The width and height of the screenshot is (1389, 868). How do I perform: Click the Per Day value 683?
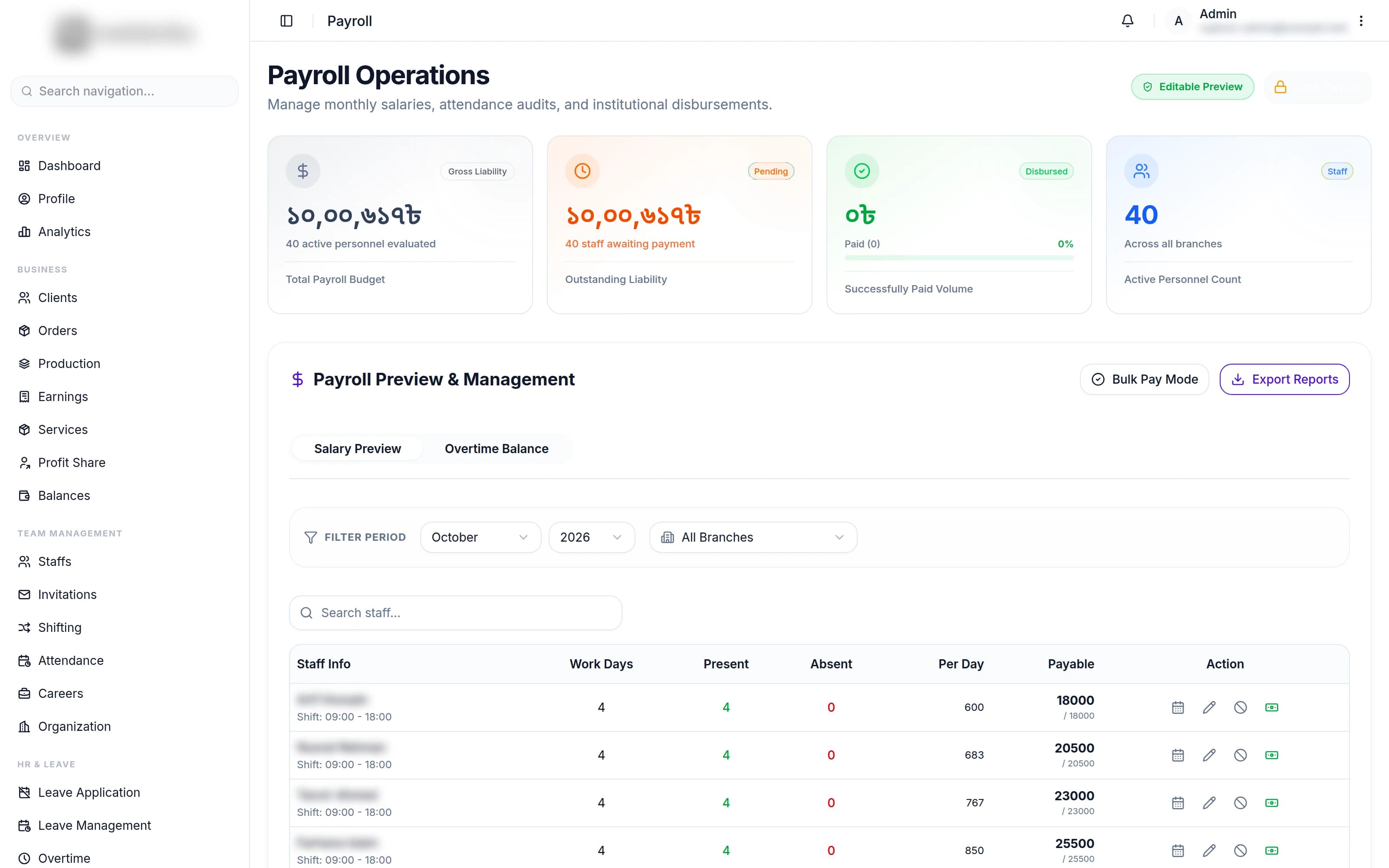pos(974,755)
